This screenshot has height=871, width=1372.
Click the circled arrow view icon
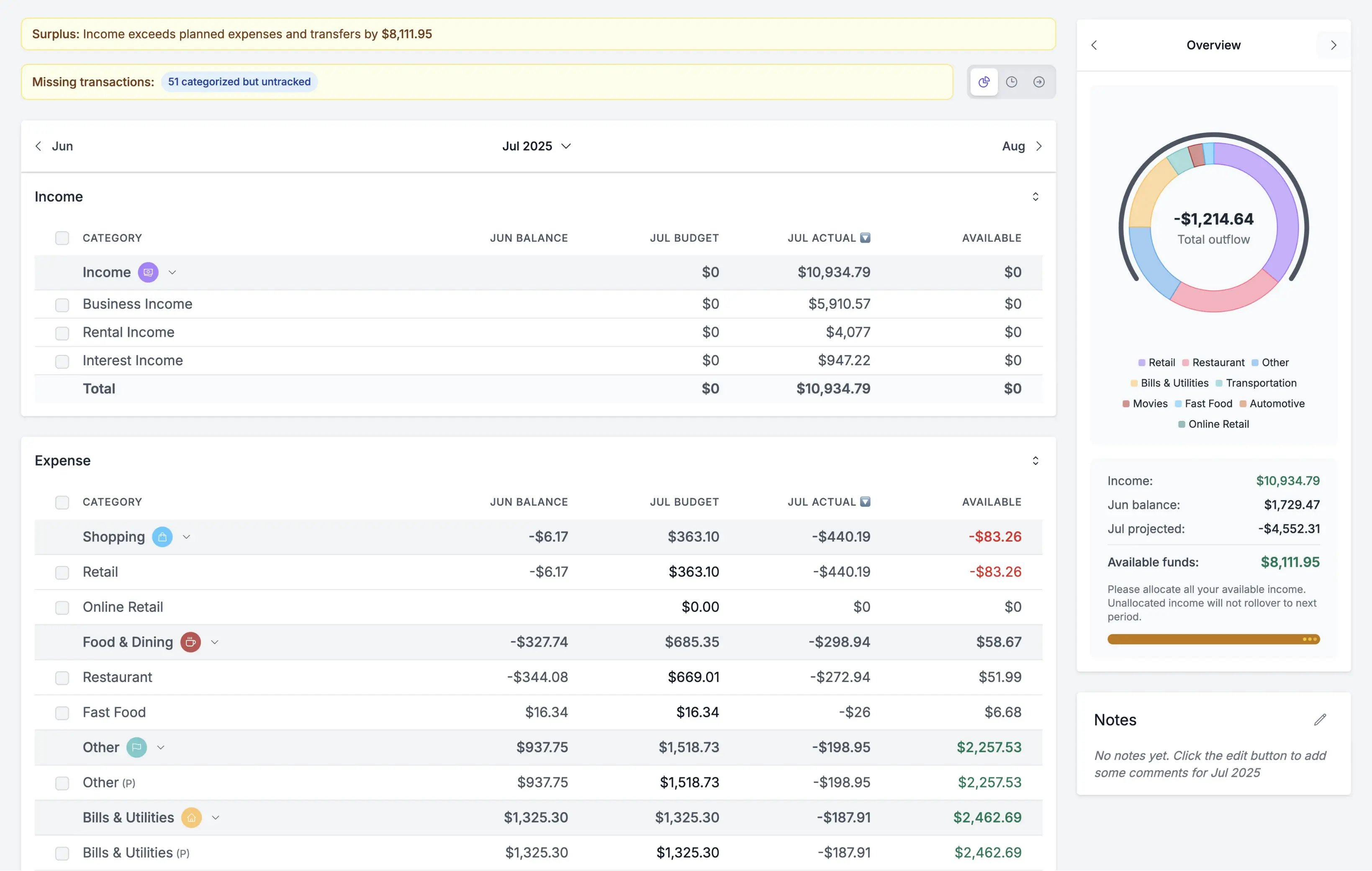[x=1039, y=82]
